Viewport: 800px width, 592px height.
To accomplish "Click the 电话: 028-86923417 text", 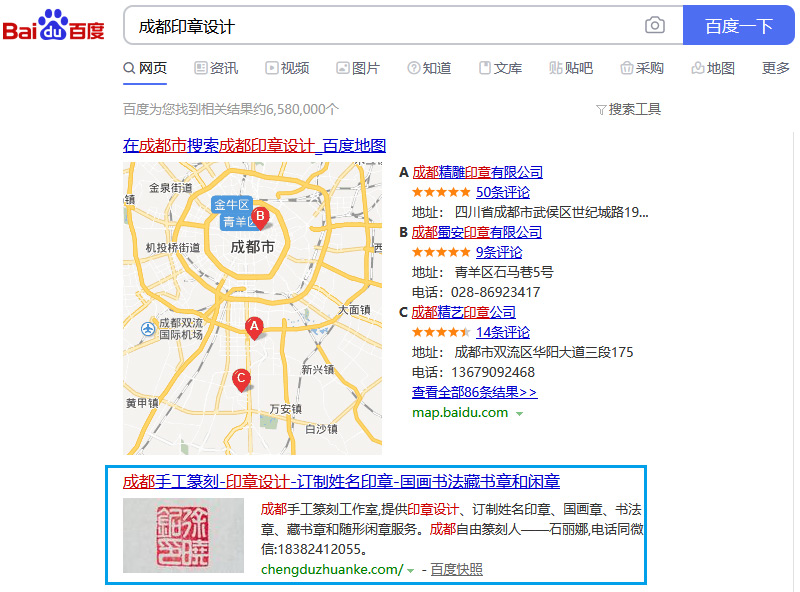I will click(476, 292).
